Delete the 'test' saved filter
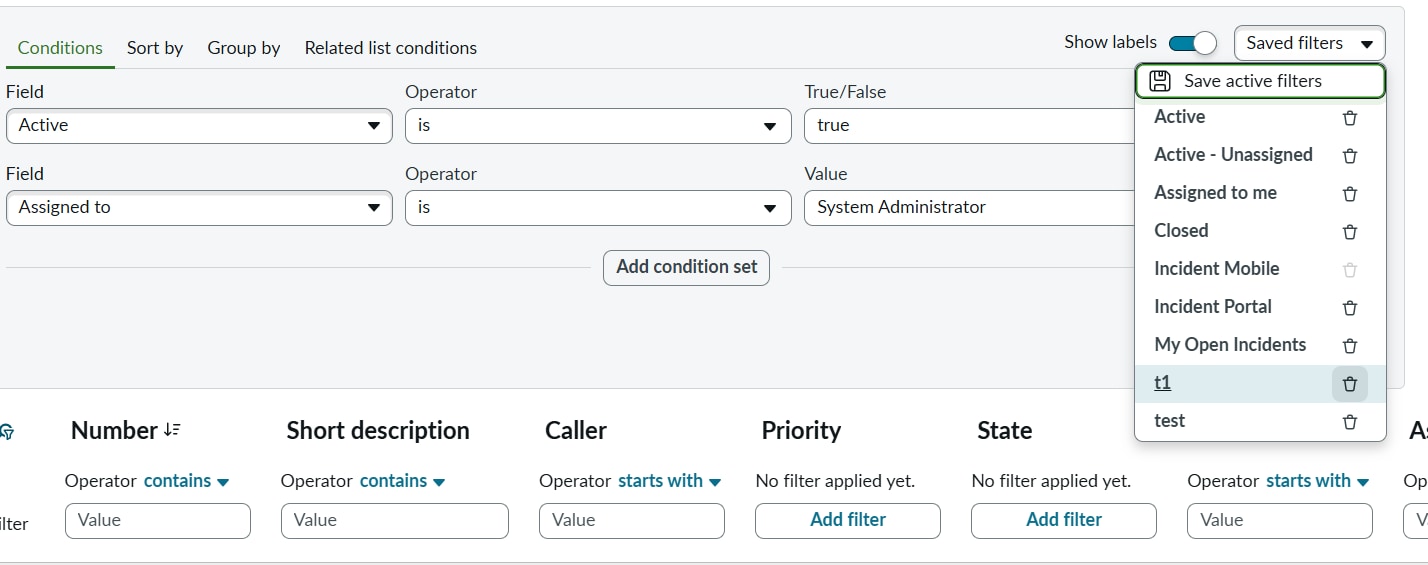Image resolution: width=1428 pixels, height=565 pixels. [x=1349, y=422]
